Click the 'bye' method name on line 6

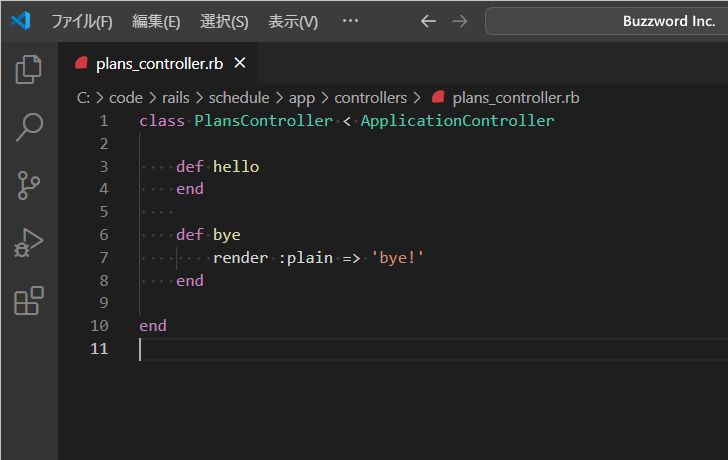coord(227,235)
